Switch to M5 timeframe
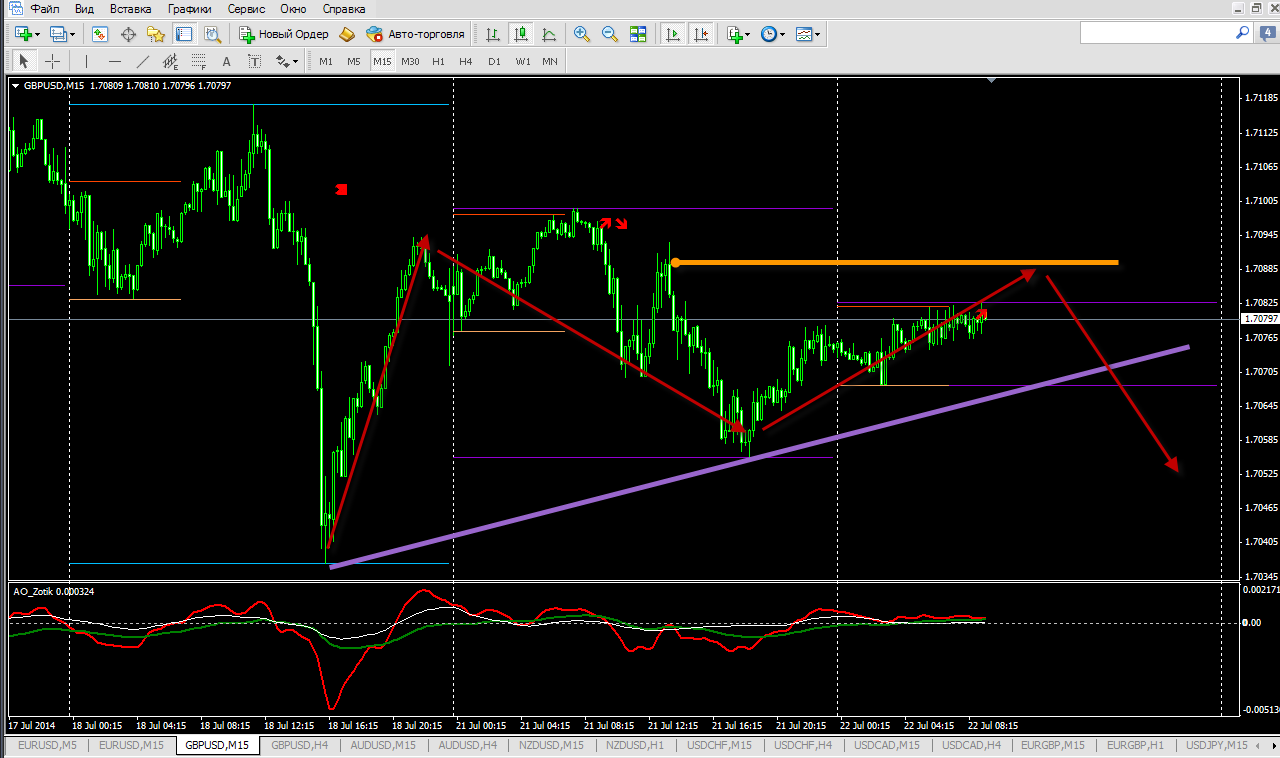1280x758 pixels. click(x=354, y=61)
